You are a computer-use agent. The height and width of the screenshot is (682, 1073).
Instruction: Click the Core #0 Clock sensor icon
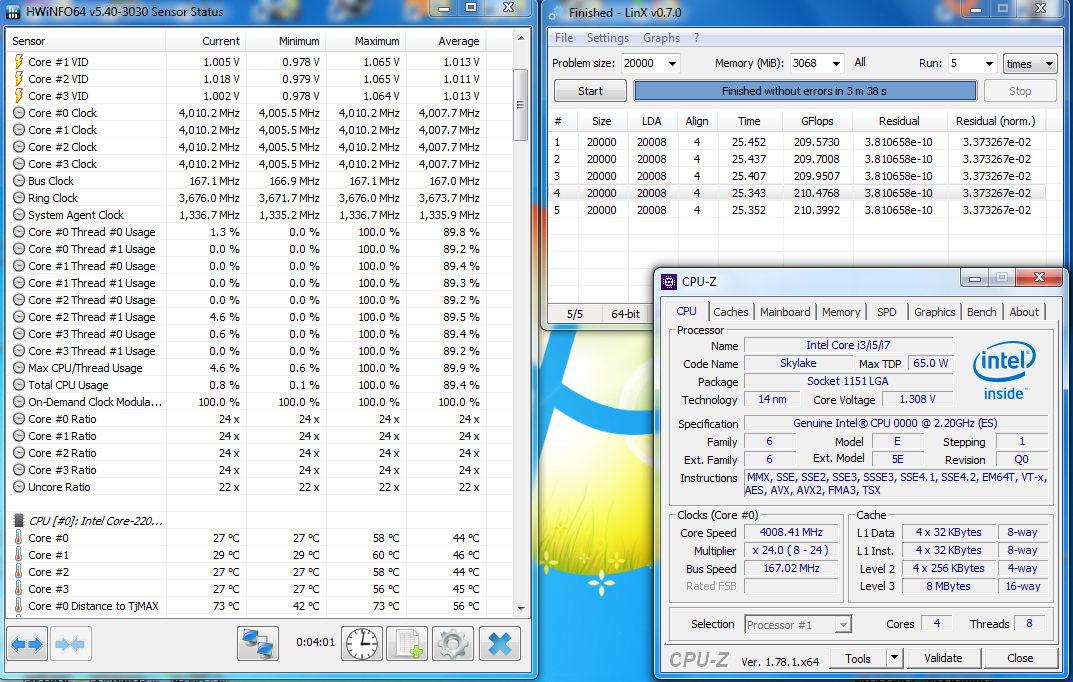pos(18,113)
